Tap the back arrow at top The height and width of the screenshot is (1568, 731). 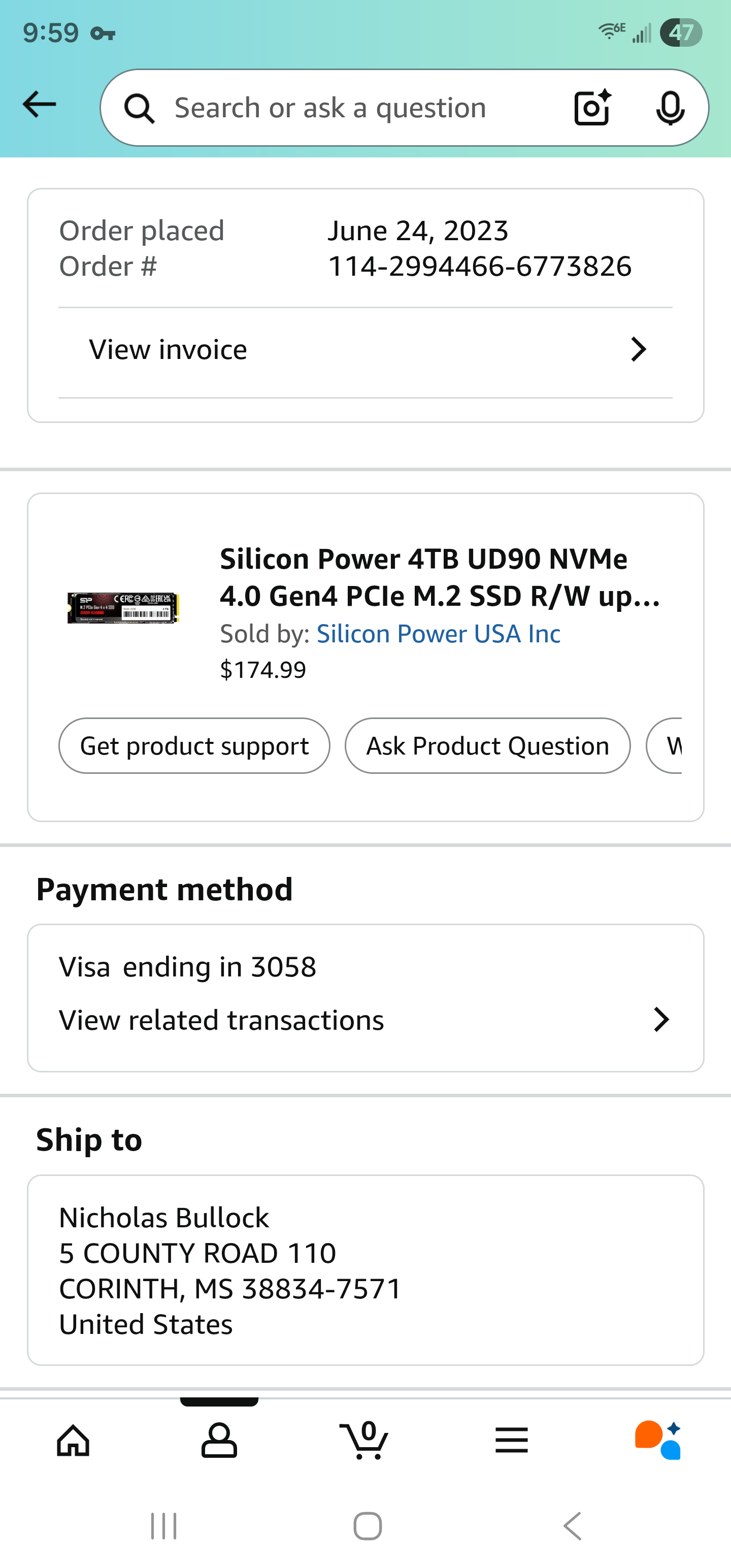pyautogui.click(x=40, y=105)
